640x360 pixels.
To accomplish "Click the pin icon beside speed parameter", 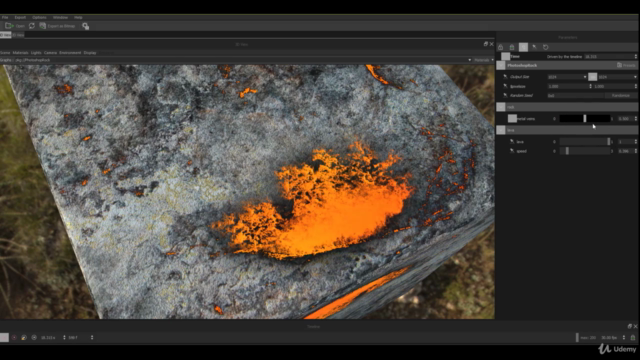I will pos(512,151).
